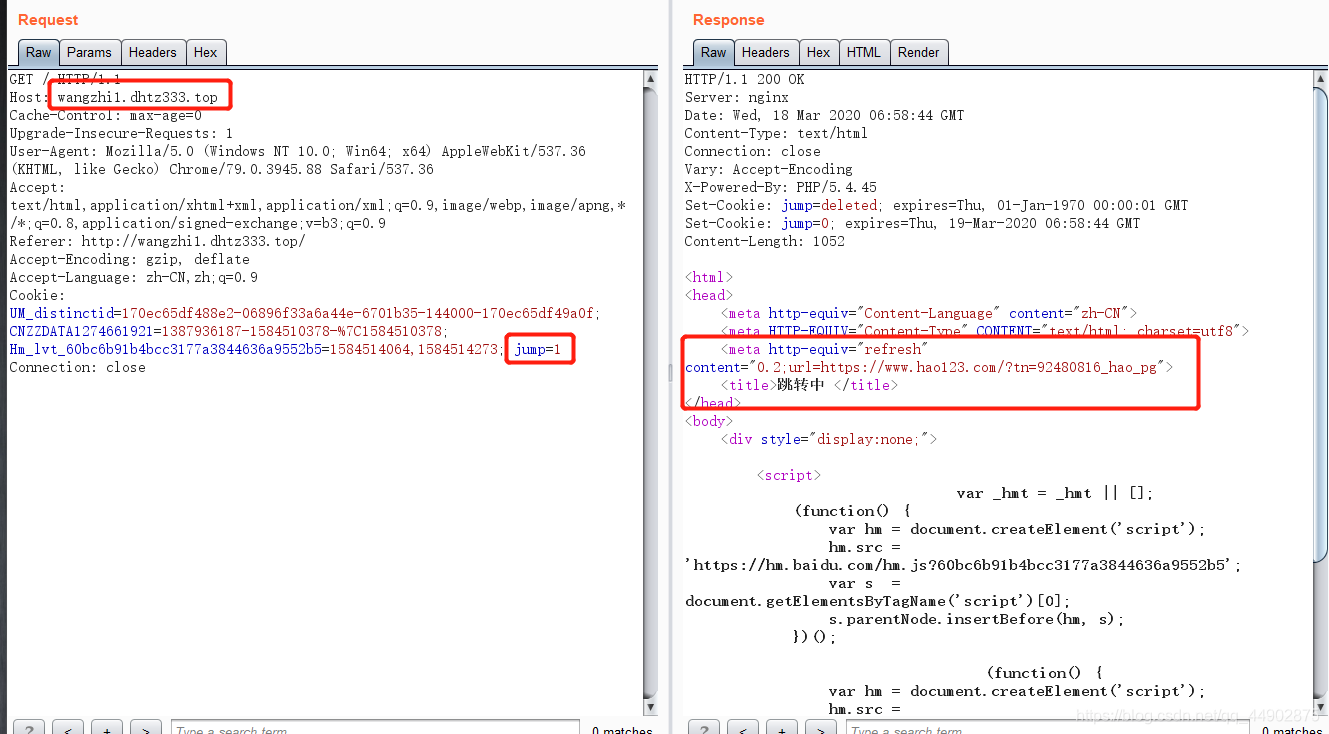This screenshot has height=734, width=1329.
Task: Go to previous match in Response search
Action: tap(743, 729)
